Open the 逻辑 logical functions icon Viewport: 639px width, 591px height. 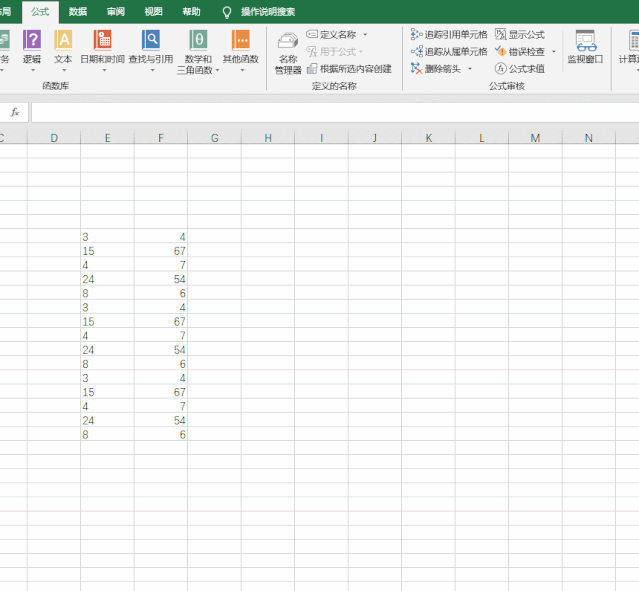[32, 40]
